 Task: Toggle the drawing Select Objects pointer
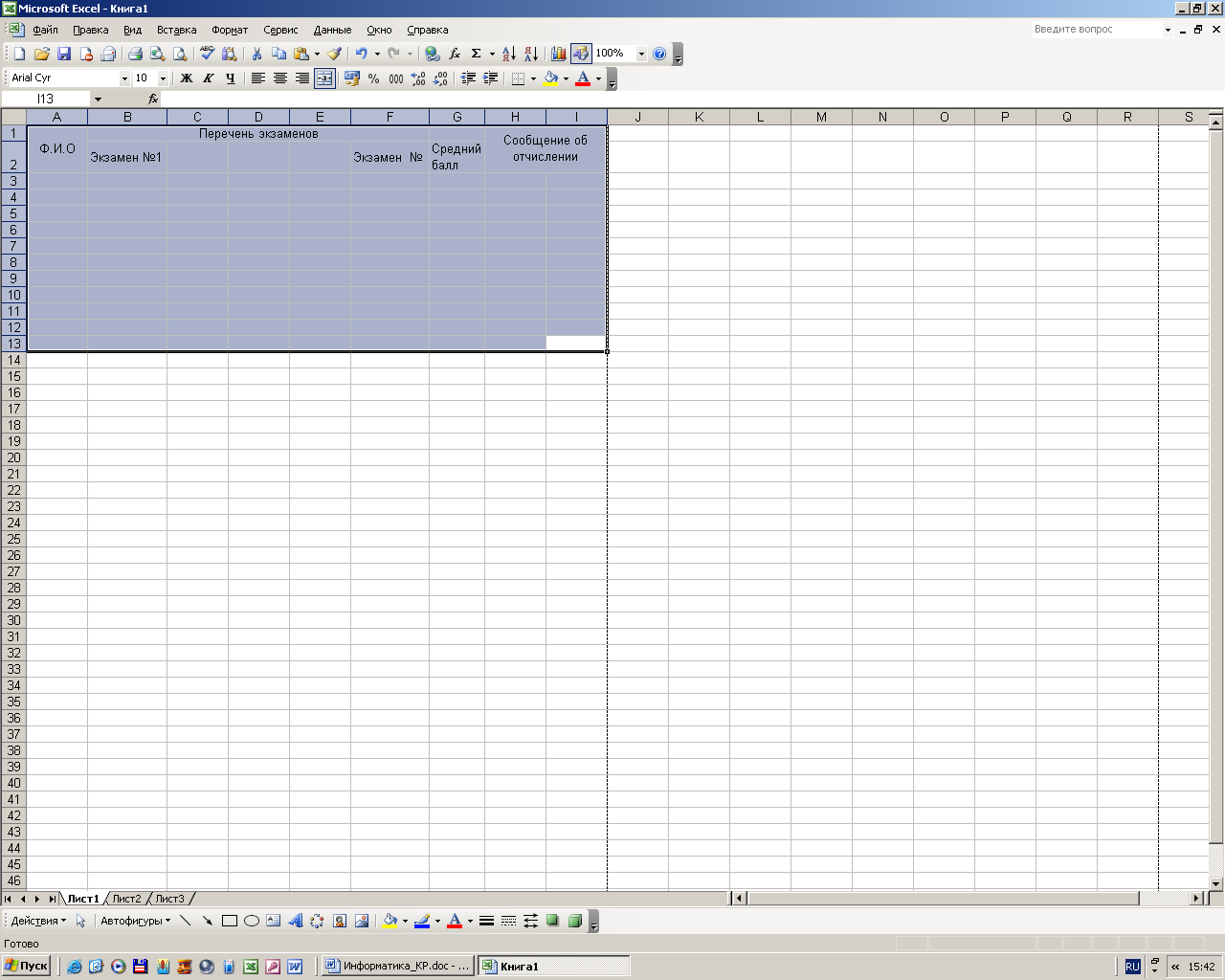pyautogui.click(x=80, y=921)
